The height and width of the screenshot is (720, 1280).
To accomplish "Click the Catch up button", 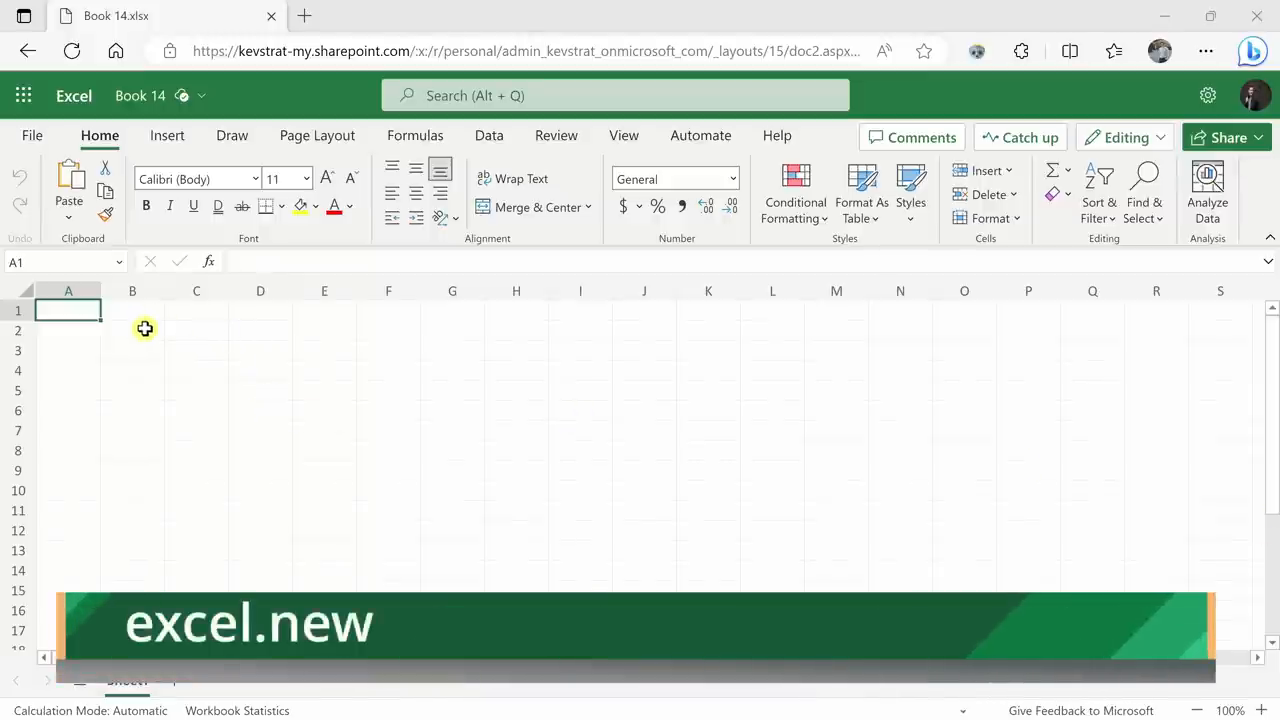I will pyautogui.click(x=1020, y=137).
